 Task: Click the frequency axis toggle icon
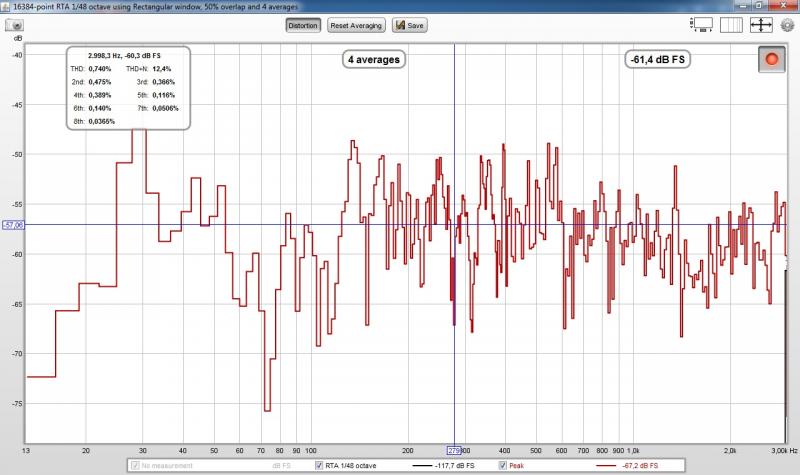pyautogui.click(x=731, y=24)
